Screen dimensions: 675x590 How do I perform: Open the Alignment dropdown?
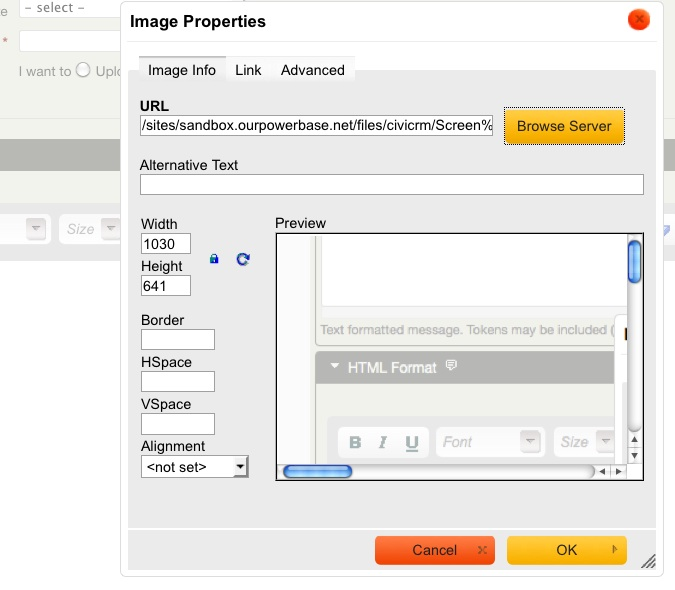coord(194,467)
